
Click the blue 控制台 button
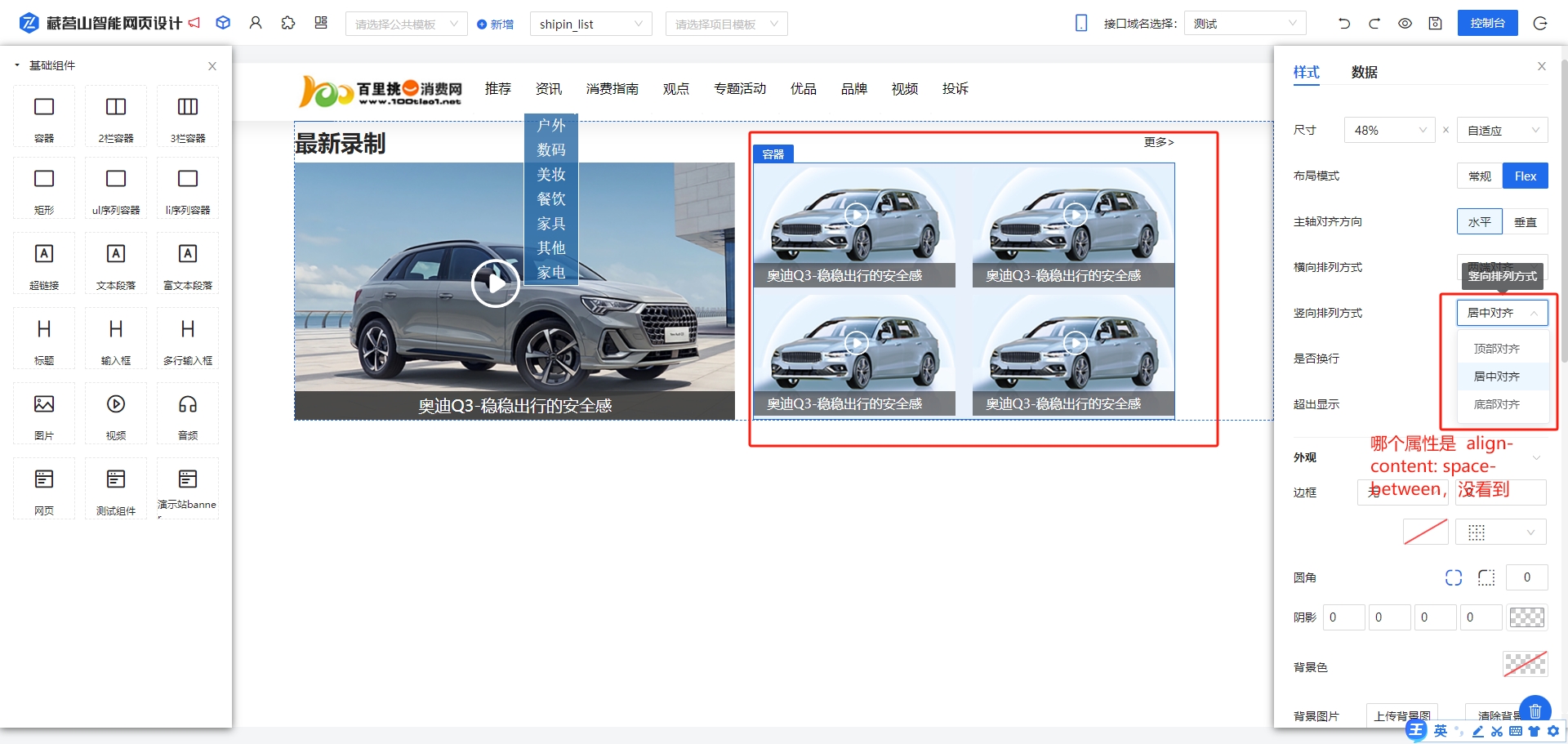tap(1487, 24)
